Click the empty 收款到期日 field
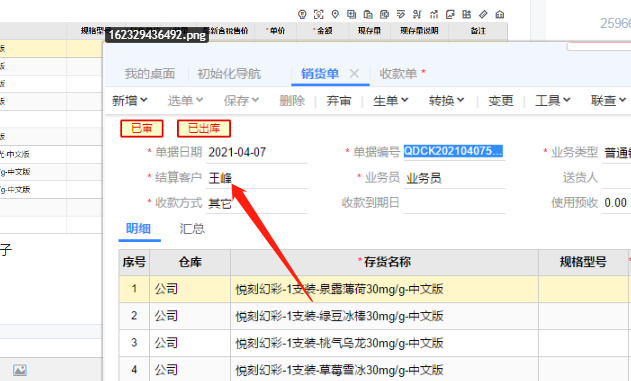631x381 pixels. tap(454, 203)
